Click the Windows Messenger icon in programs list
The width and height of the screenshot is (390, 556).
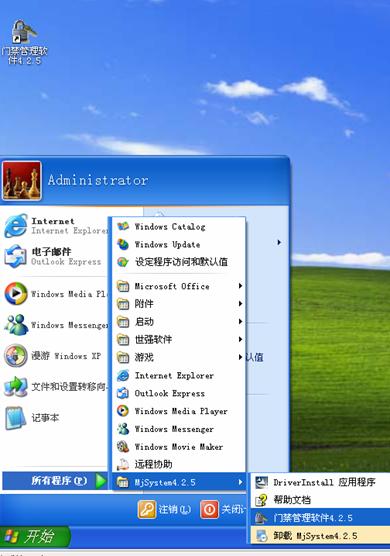tap(123, 429)
